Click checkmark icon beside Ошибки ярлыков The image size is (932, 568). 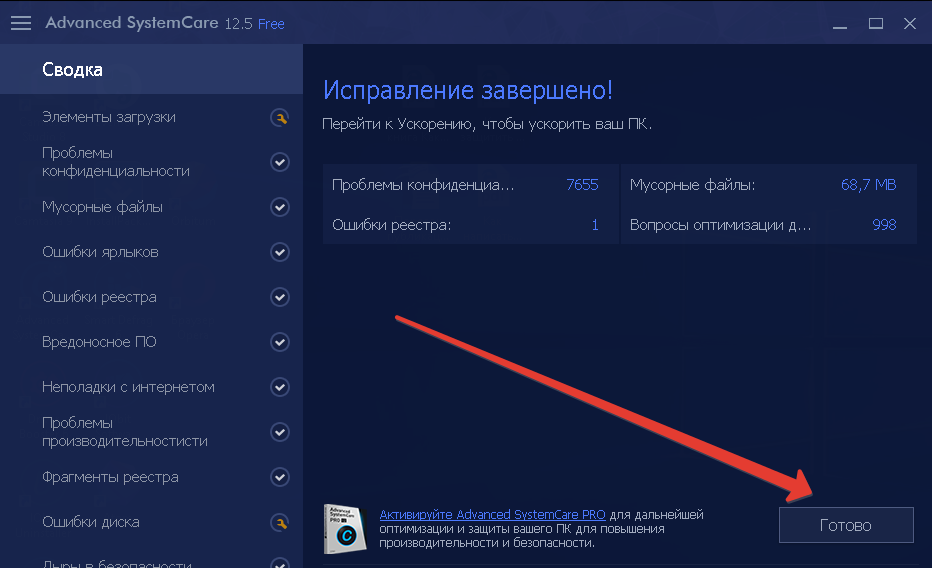click(x=280, y=253)
